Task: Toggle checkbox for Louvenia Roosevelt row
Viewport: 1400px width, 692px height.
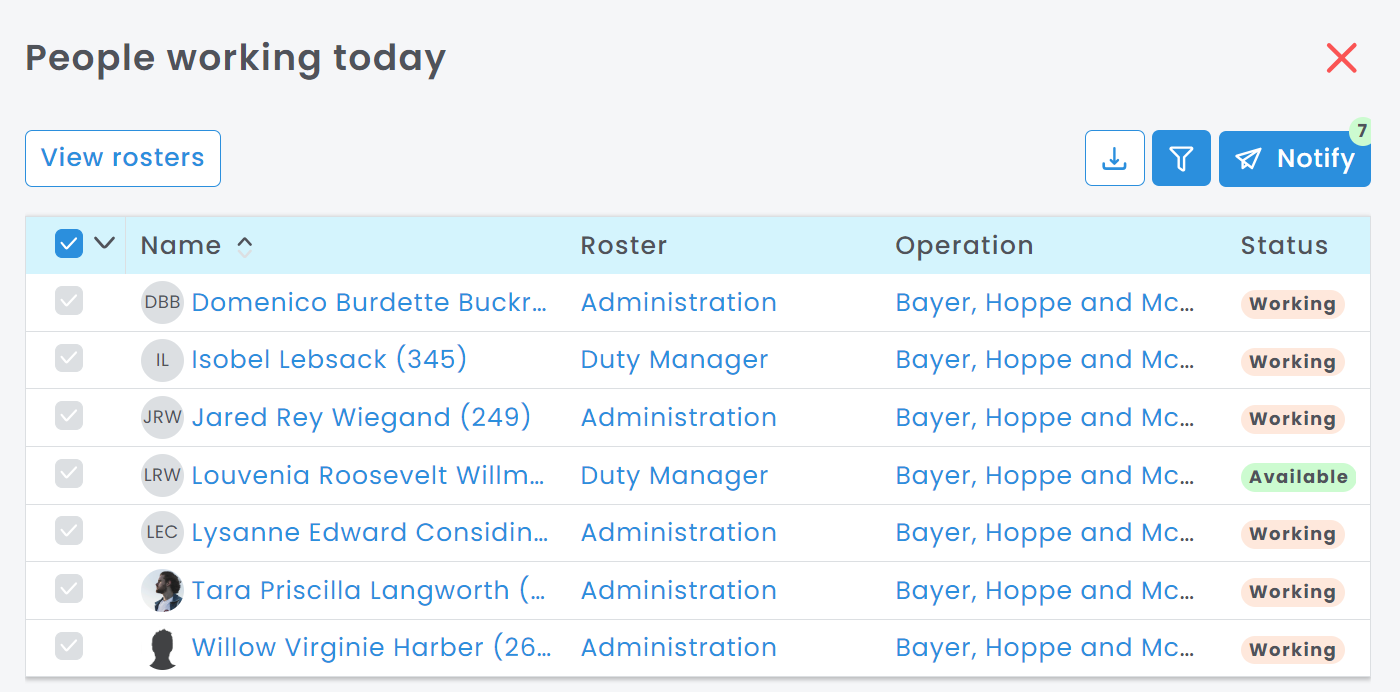Action: click(x=69, y=474)
